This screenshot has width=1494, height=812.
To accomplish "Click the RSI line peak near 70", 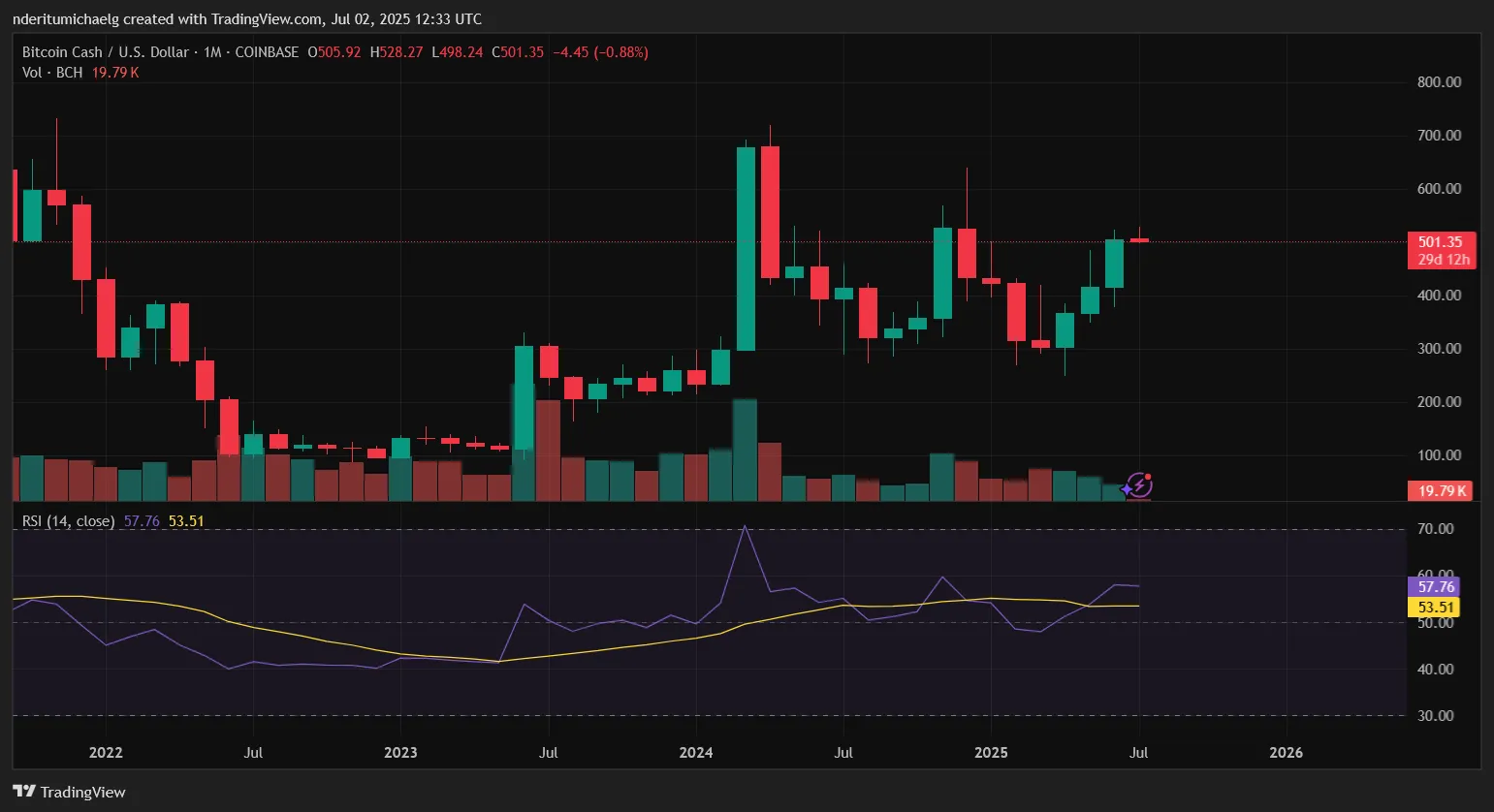I will click(745, 527).
